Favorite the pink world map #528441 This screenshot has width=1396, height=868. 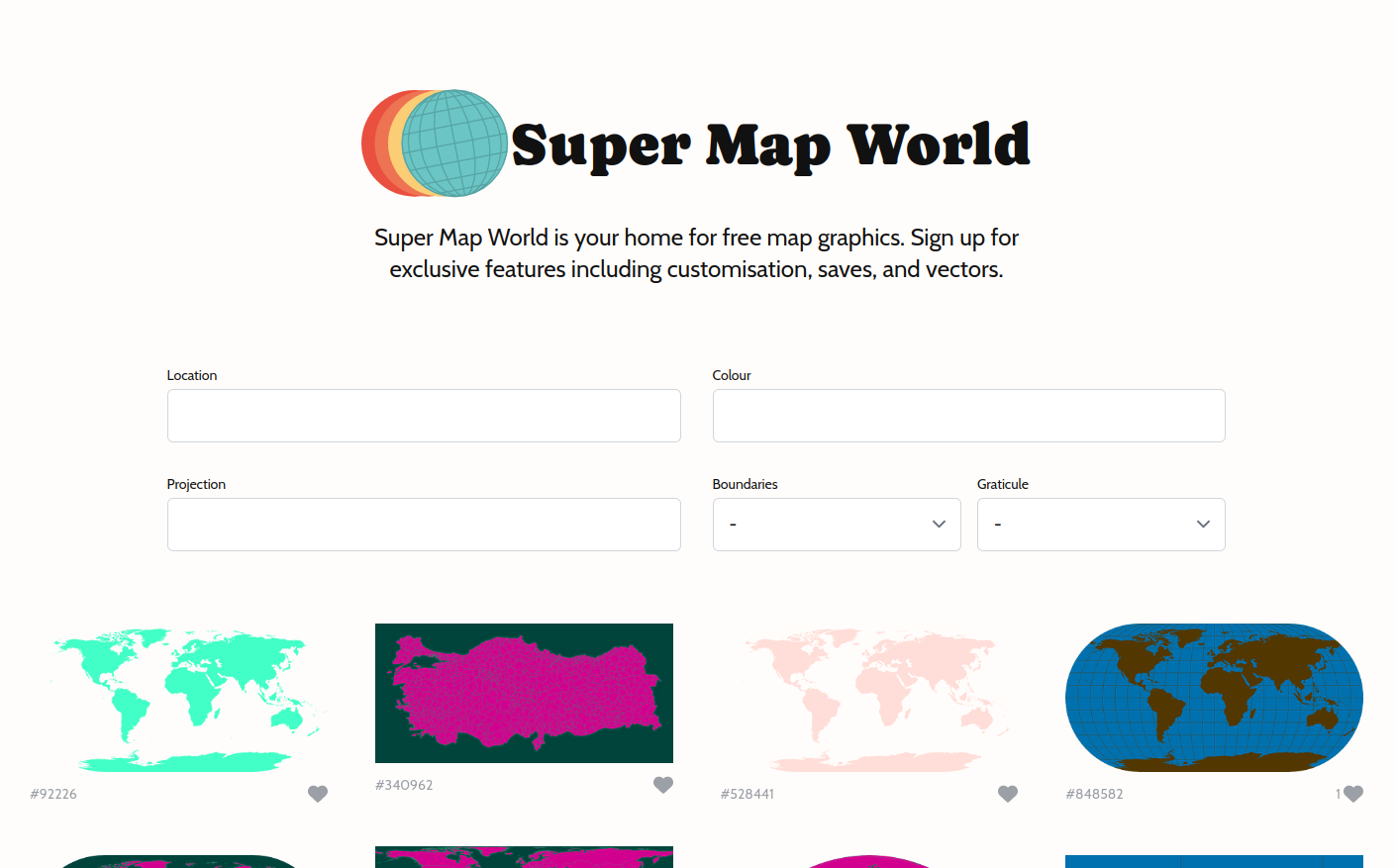pos(1007,793)
